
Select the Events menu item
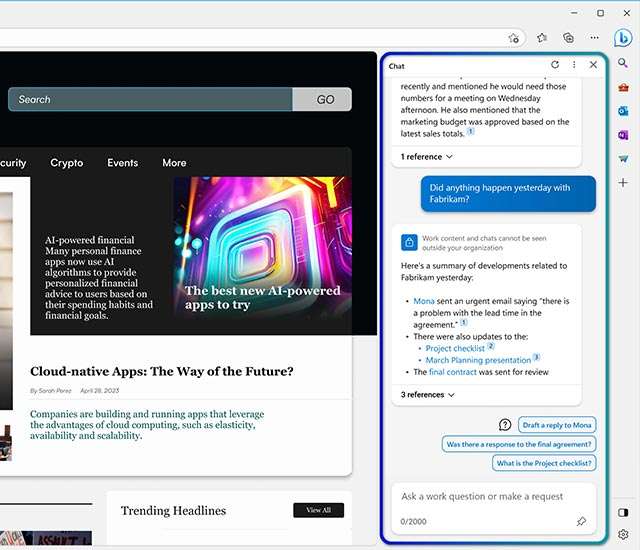point(123,163)
